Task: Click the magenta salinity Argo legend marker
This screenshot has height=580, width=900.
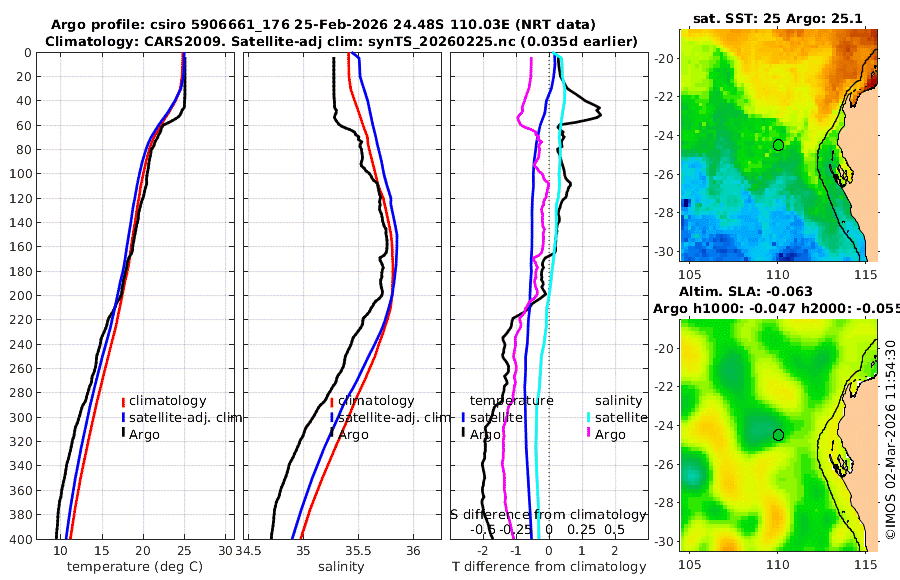Action: [589, 434]
